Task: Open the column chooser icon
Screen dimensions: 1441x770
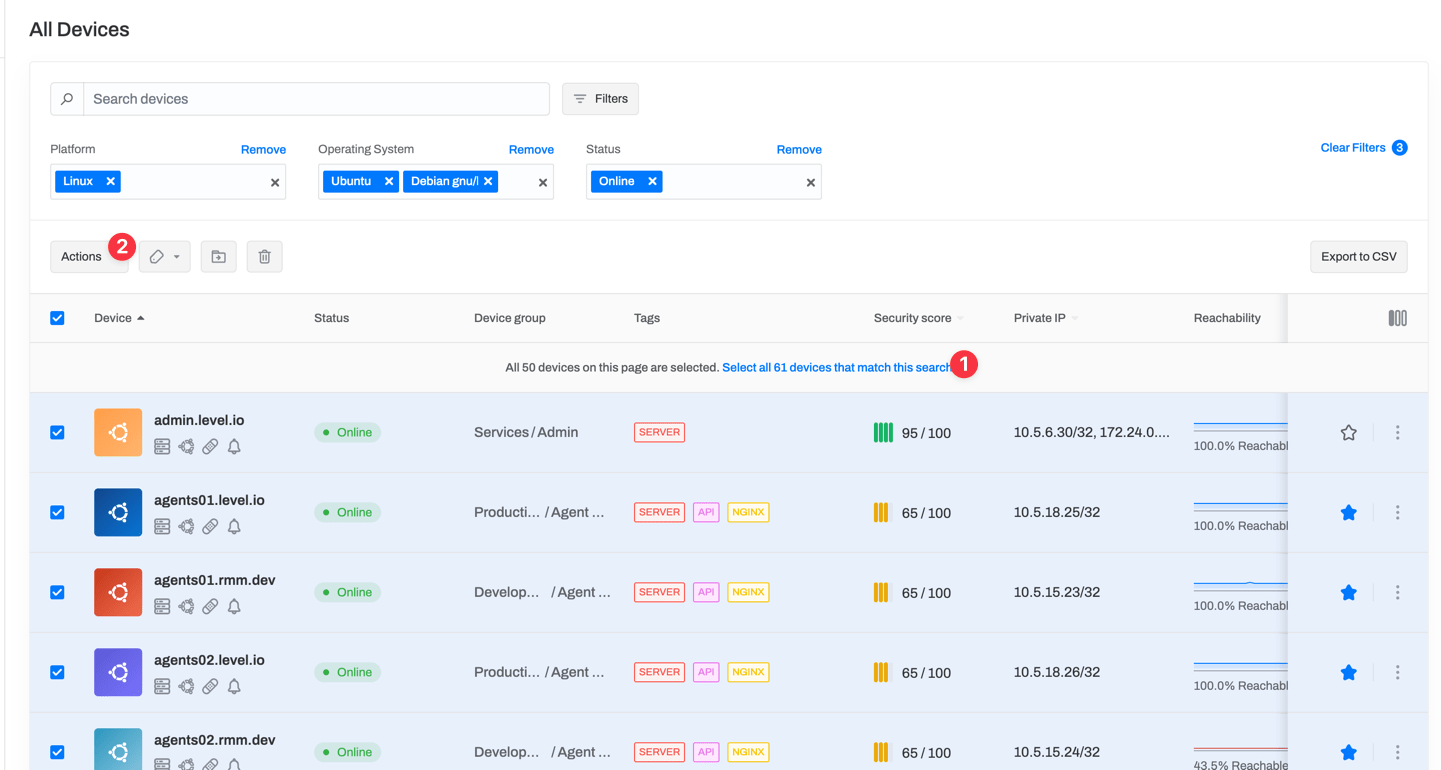Action: point(1397,318)
